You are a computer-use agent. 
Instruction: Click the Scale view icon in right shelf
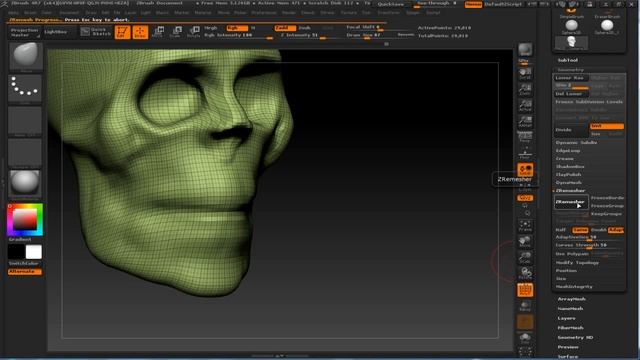click(525, 257)
